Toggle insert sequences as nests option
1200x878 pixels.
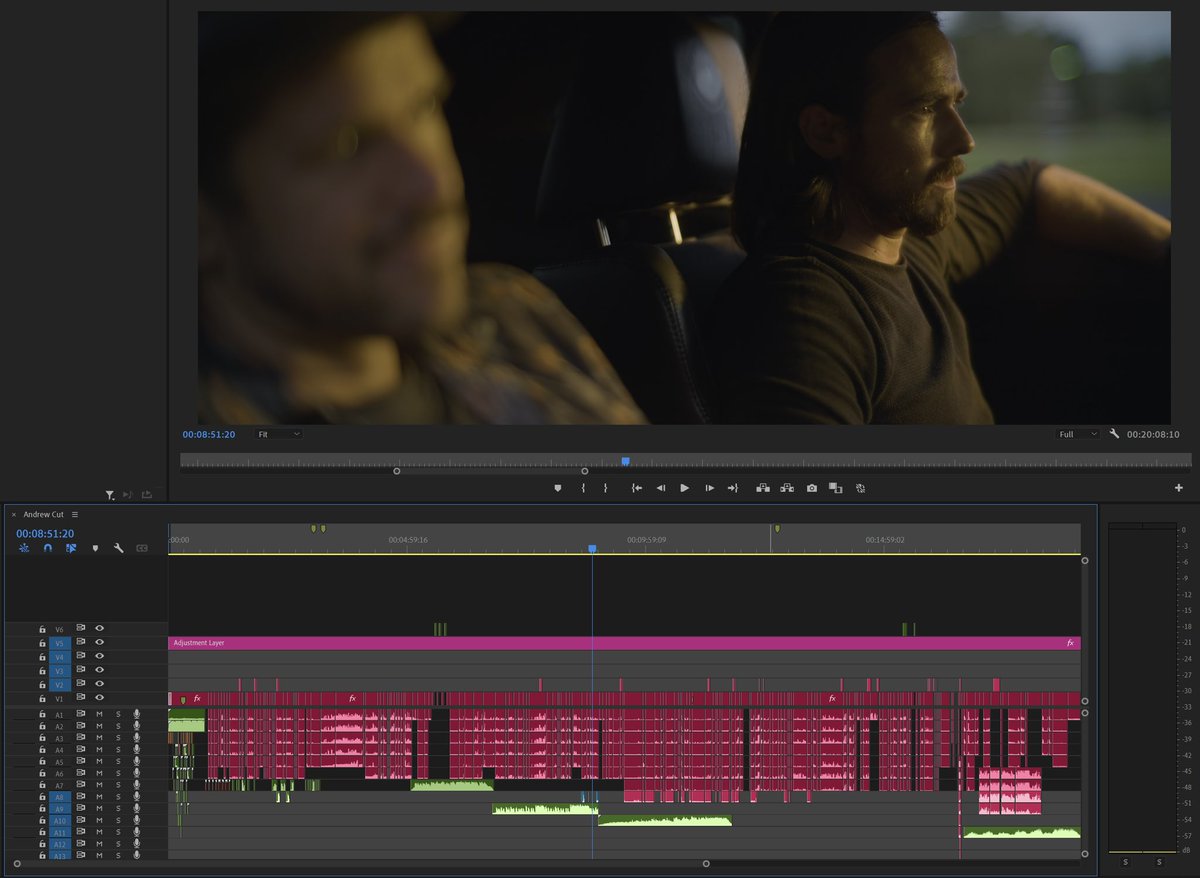[x=24, y=548]
